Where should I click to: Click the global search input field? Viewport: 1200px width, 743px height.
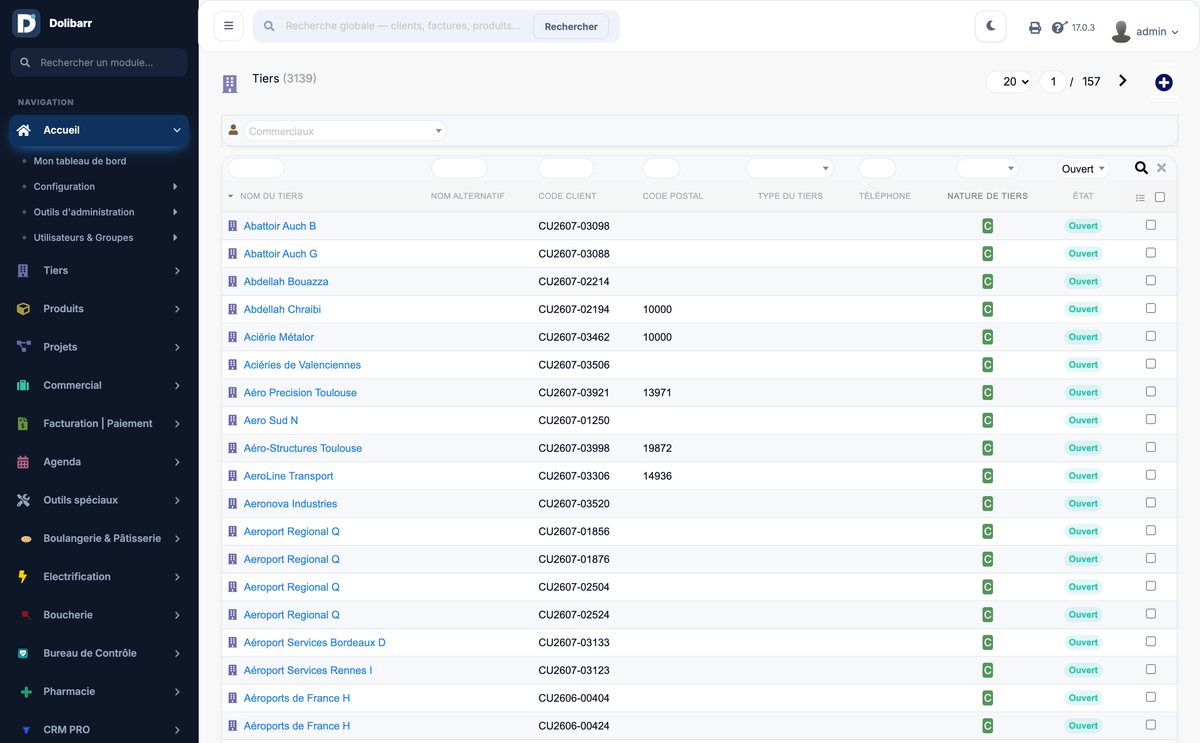(x=403, y=26)
